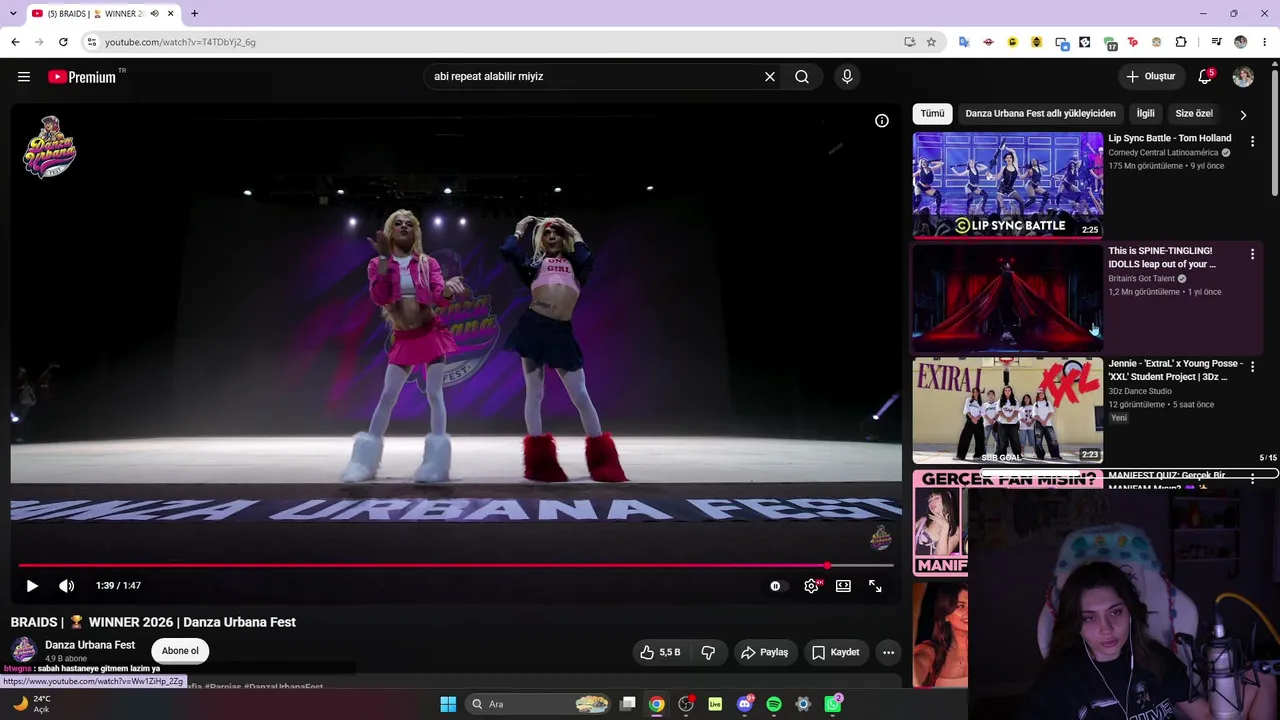Viewport: 1280px width, 720px height.
Task: Open Discord from the taskbar
Action: click(x=744, y=704)
